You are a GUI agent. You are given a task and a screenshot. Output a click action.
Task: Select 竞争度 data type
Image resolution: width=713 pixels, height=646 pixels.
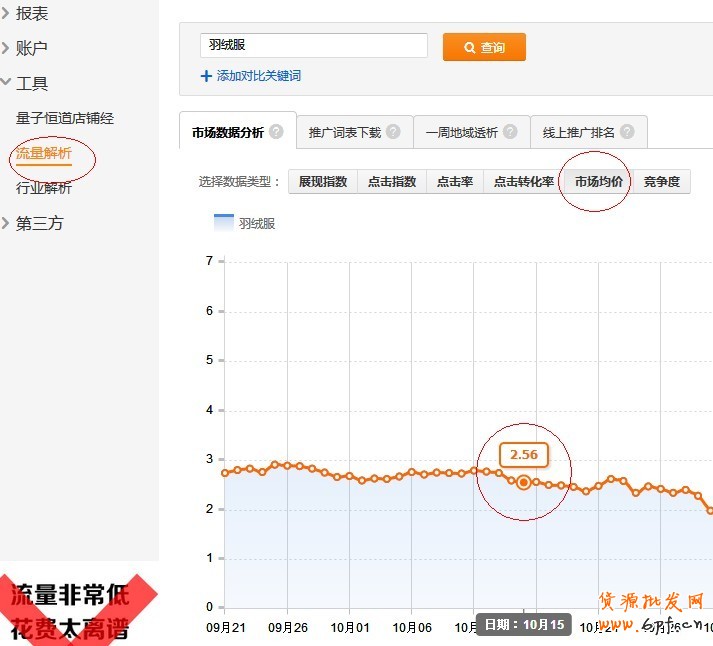[x=661, y=182]
